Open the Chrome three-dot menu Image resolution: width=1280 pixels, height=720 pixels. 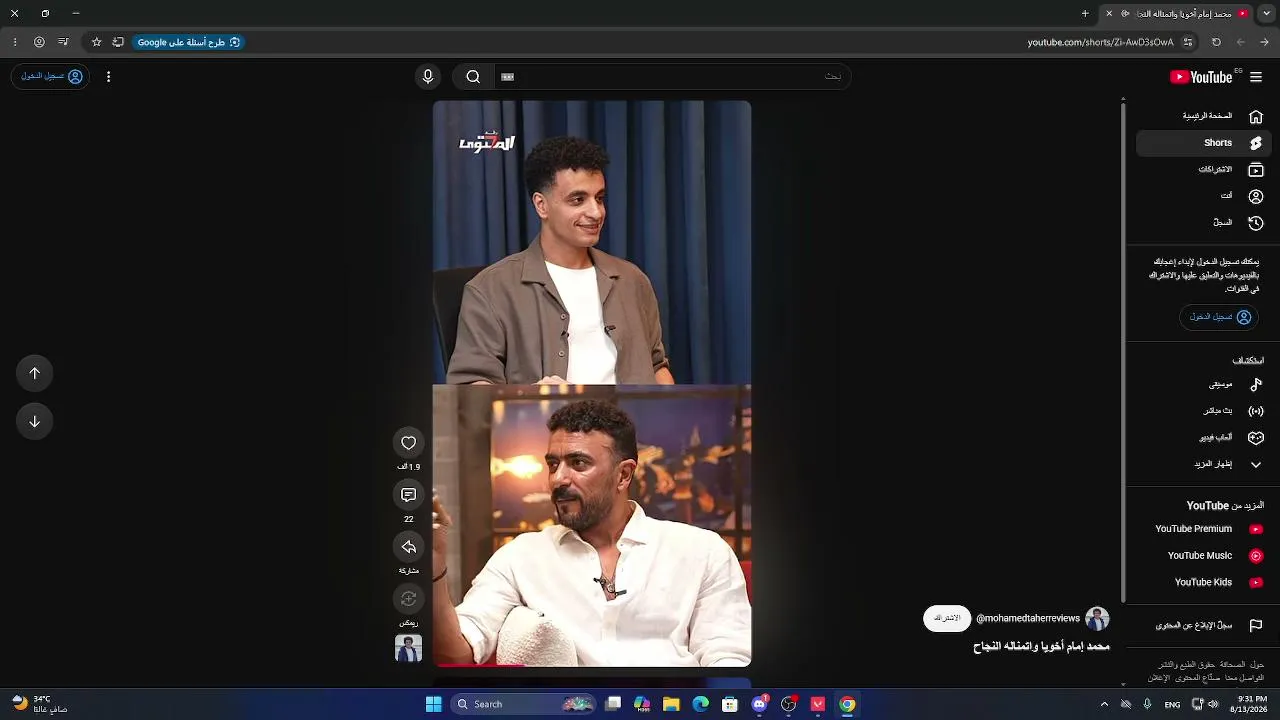14,42
